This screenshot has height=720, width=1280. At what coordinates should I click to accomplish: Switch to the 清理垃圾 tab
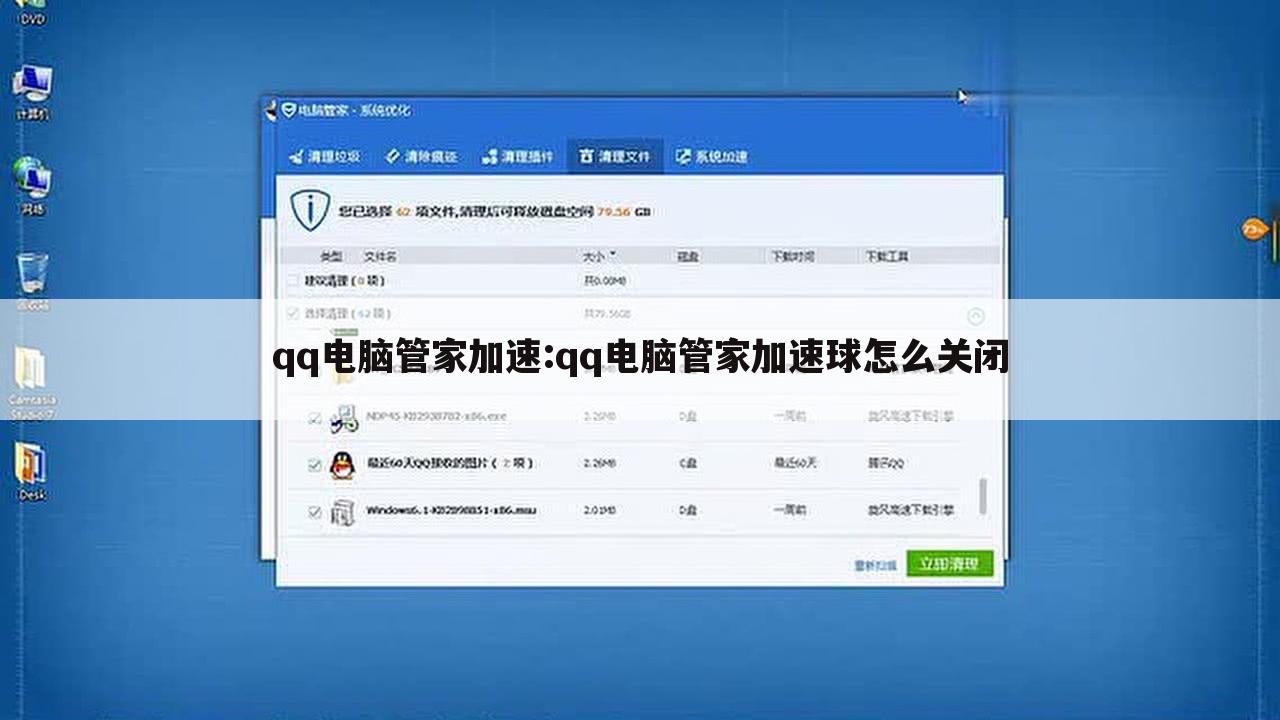tap(324, 157)
